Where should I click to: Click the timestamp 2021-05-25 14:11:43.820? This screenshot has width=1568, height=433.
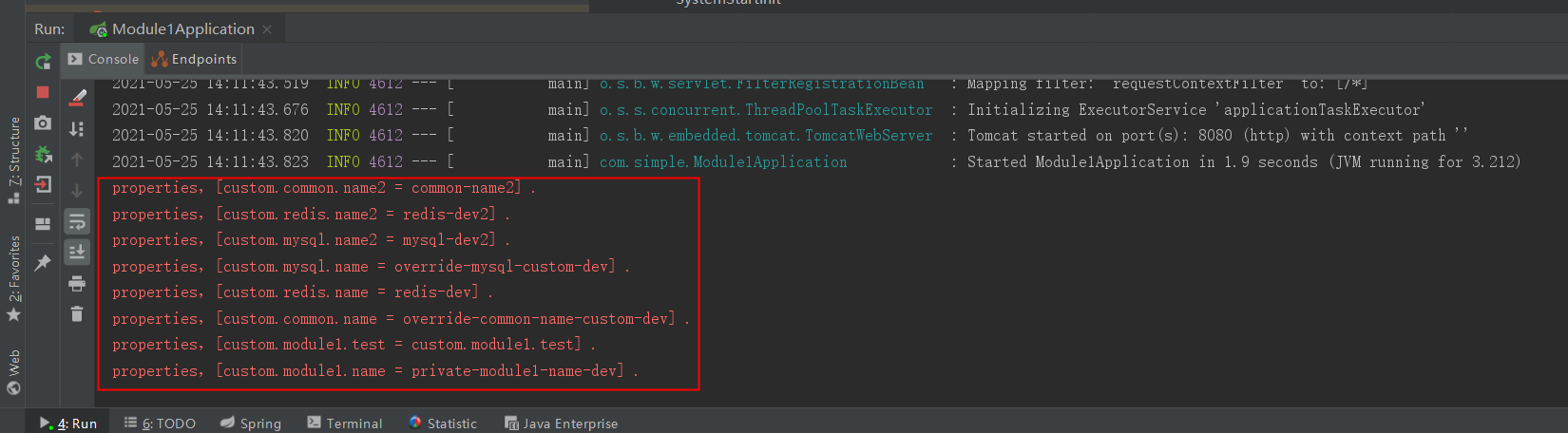(x=210, y=136)
